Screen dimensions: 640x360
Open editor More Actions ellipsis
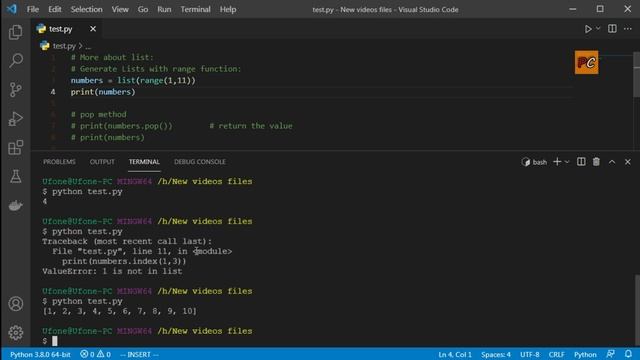(627, 29)
